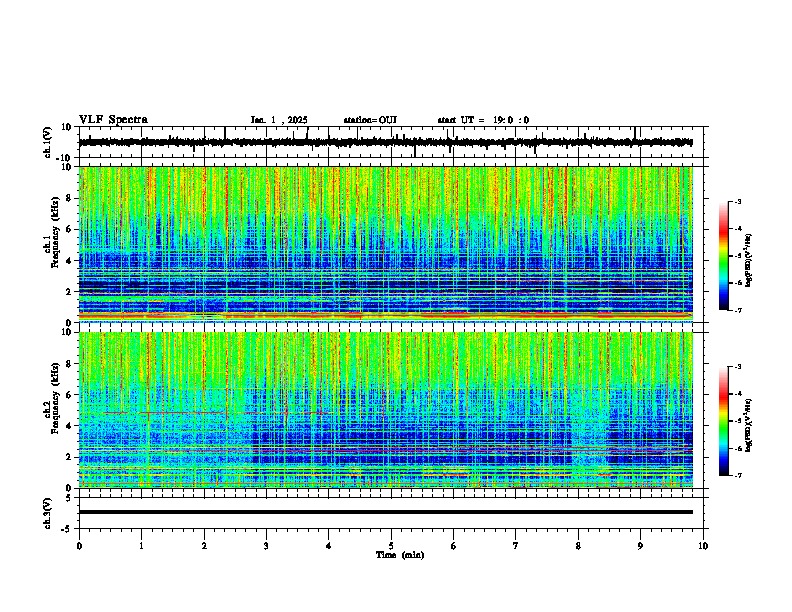Click the "4" kHz tick on ch.1 frequency axis
The width and height of the screenshot is (792, 612).
point(69,261)
